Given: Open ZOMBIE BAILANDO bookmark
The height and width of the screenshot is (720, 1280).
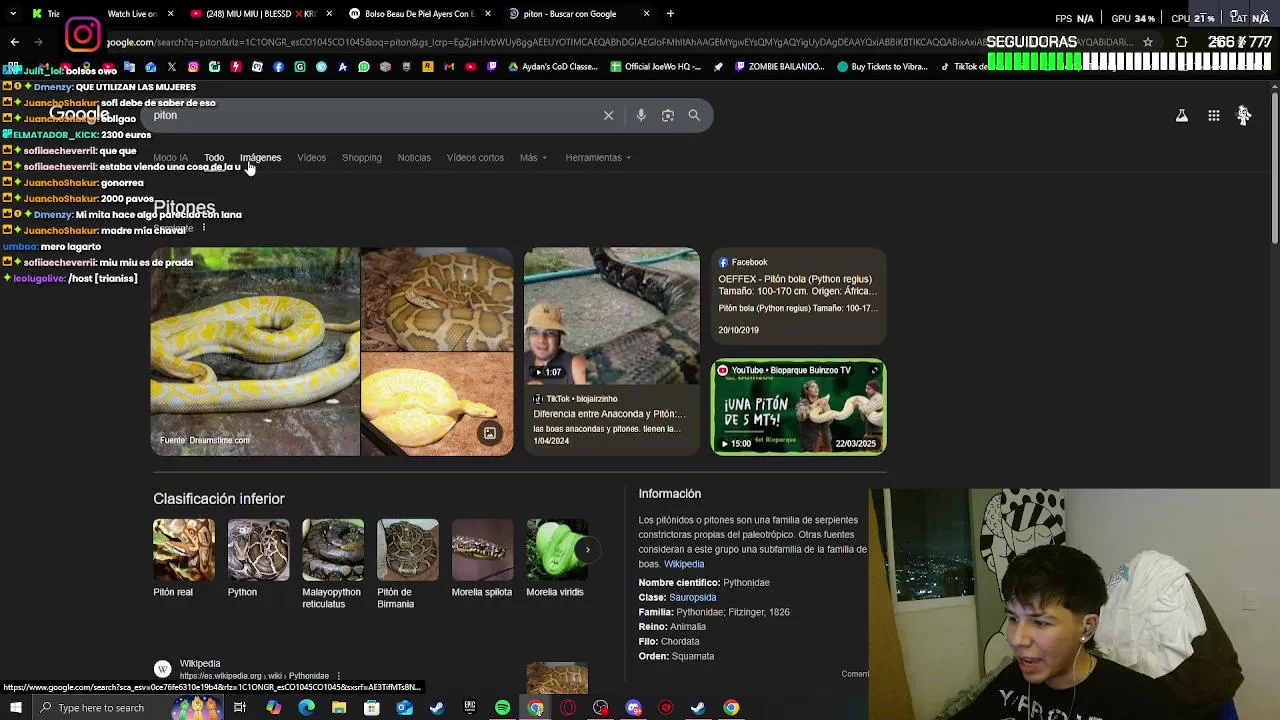Looking at the screenshot, I should [x=780, y=67].
